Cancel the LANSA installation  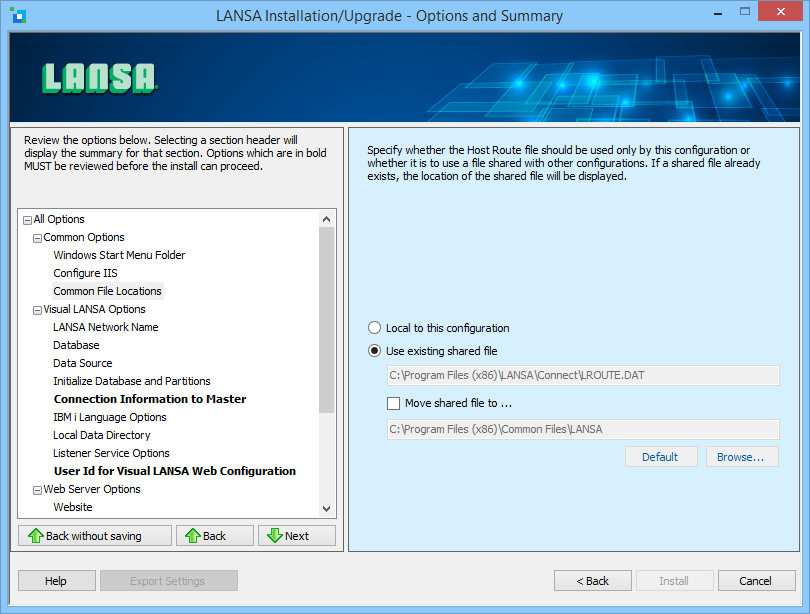click(x=757, y=580)
